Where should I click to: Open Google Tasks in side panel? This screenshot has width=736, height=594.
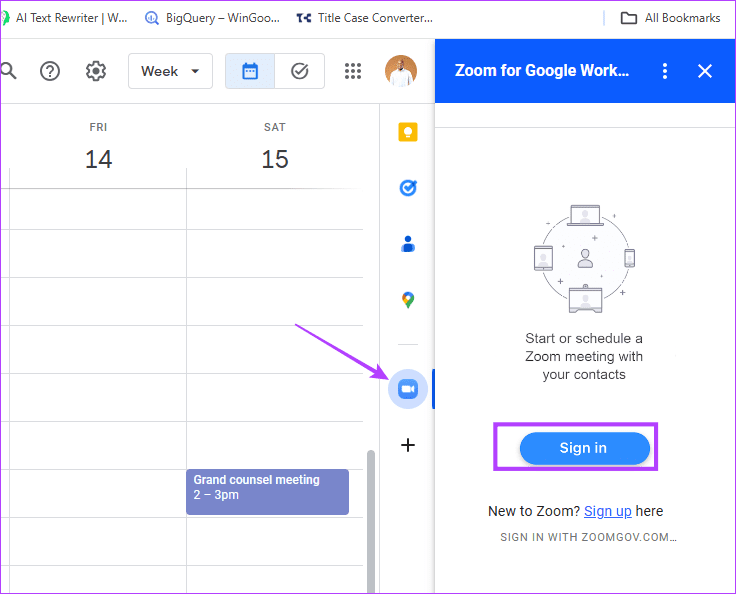pyautogui.click(x=407, y=188)
